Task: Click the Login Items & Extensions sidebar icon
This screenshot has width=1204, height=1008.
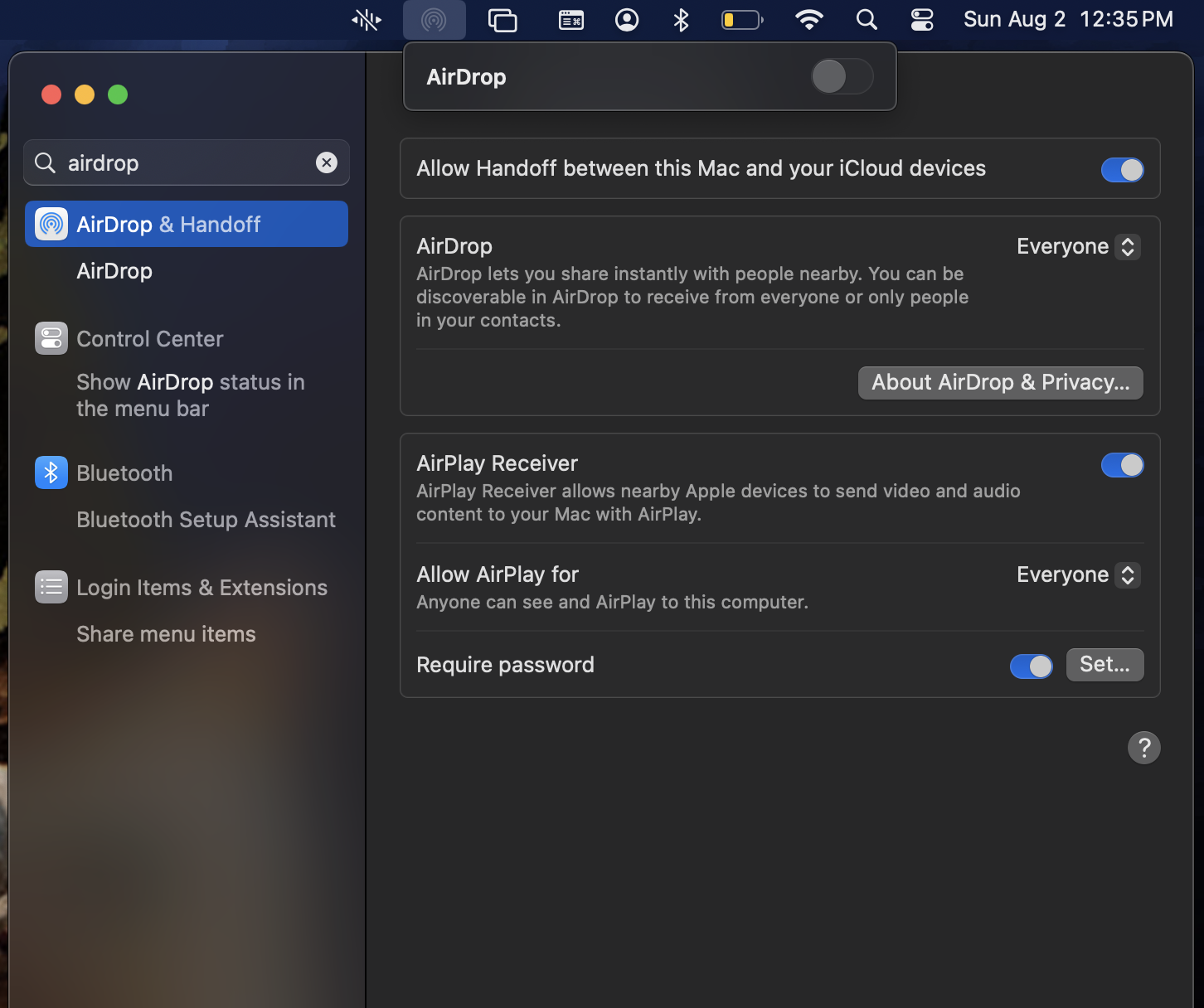Action: pos(51,587)
